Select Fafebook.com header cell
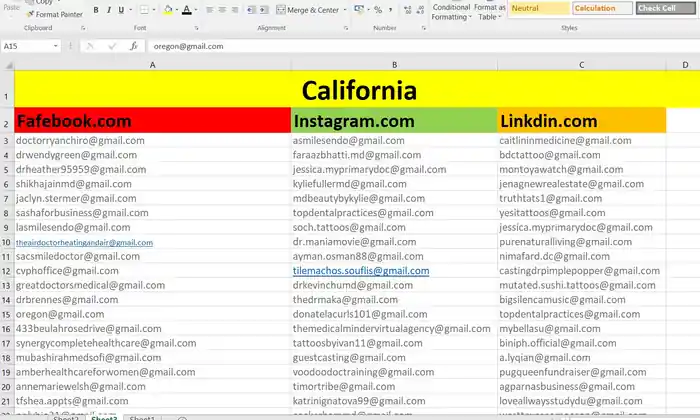This screenshot has height=420, width=700. (x=153, y=121)
